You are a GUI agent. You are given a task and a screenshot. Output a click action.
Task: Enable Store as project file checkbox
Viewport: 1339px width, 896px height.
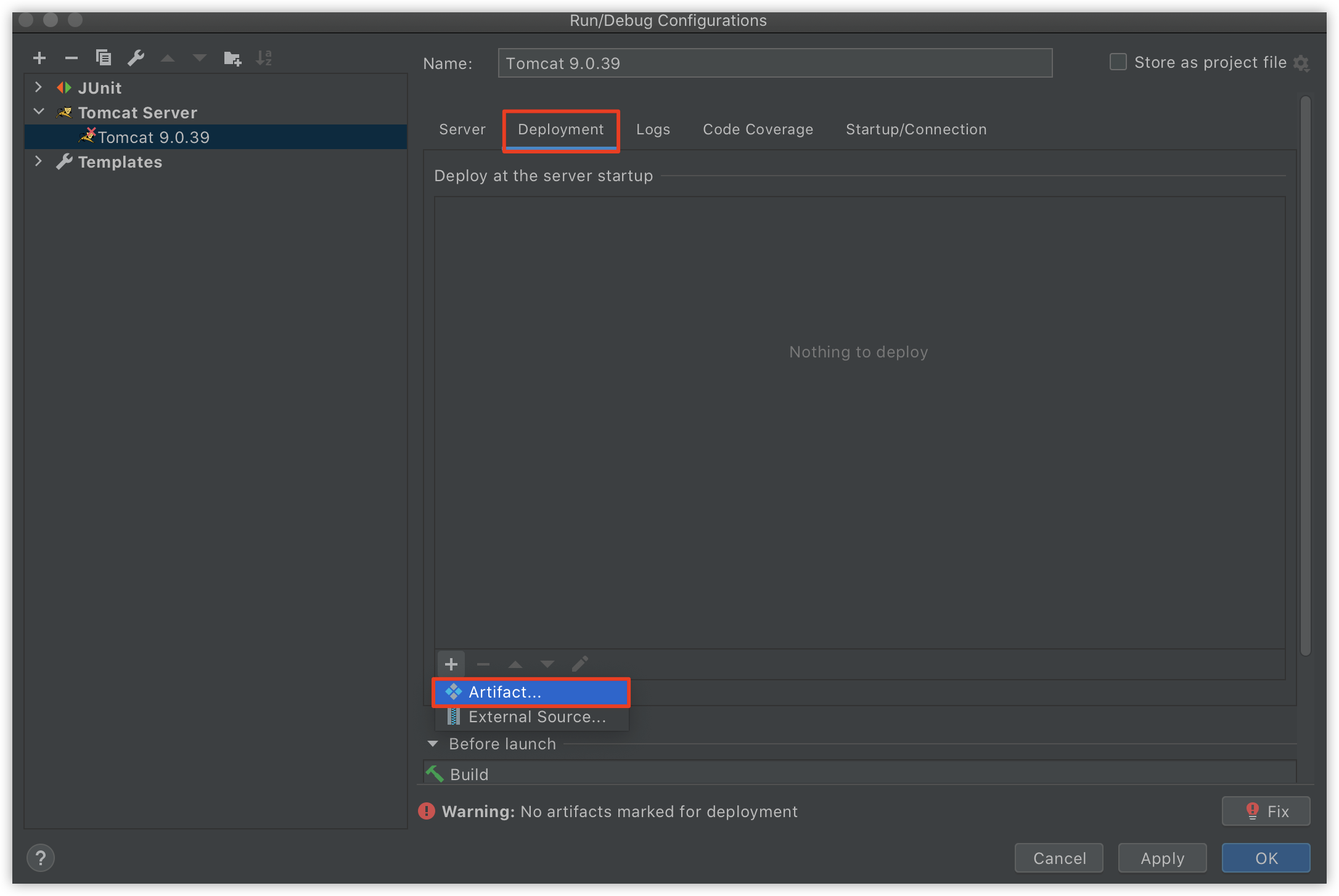pyautogui.click(x=1118, y=62)
